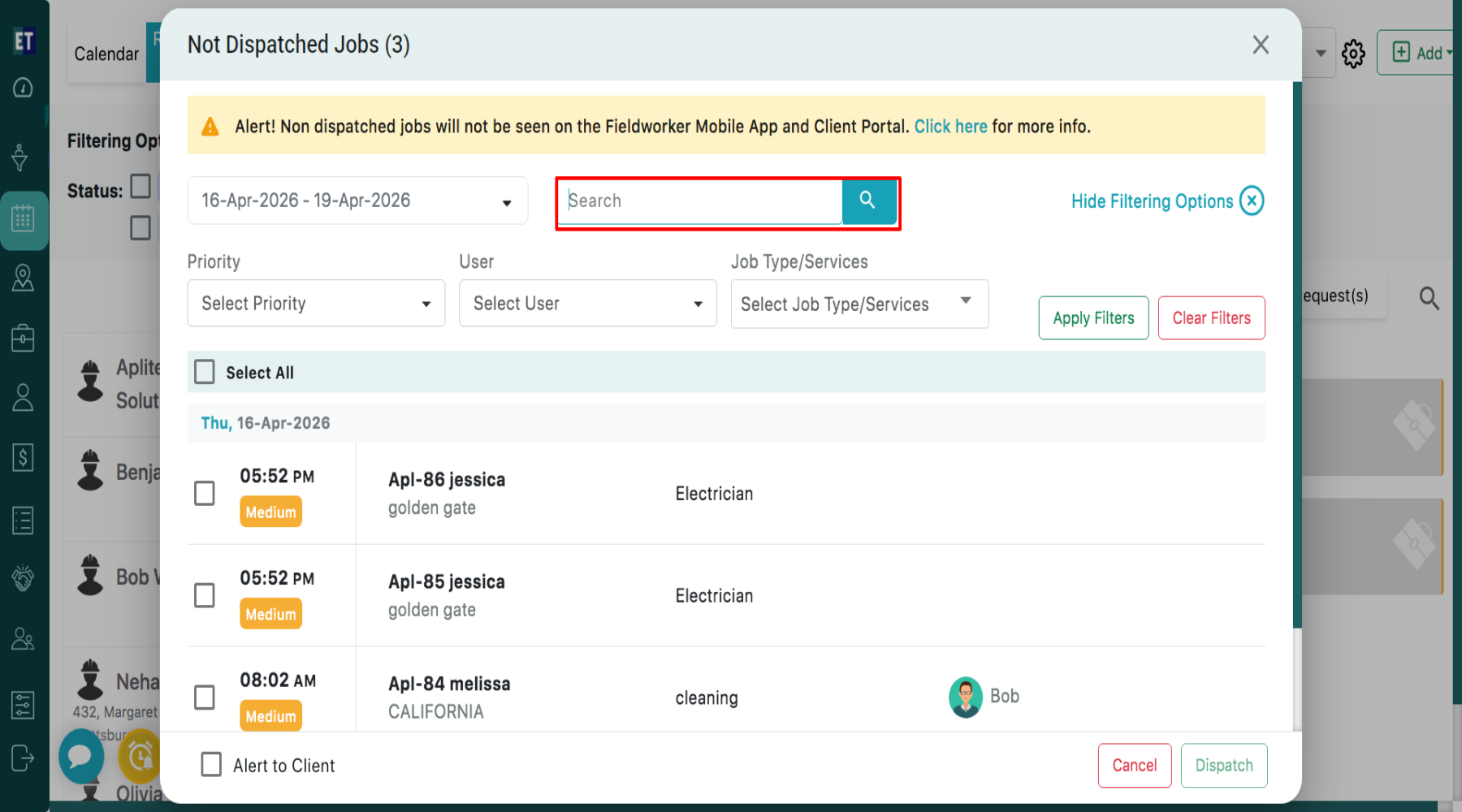Open the Select User dropdown
1462x812 pixels.
pyautogui.click(x=587, y=304)
